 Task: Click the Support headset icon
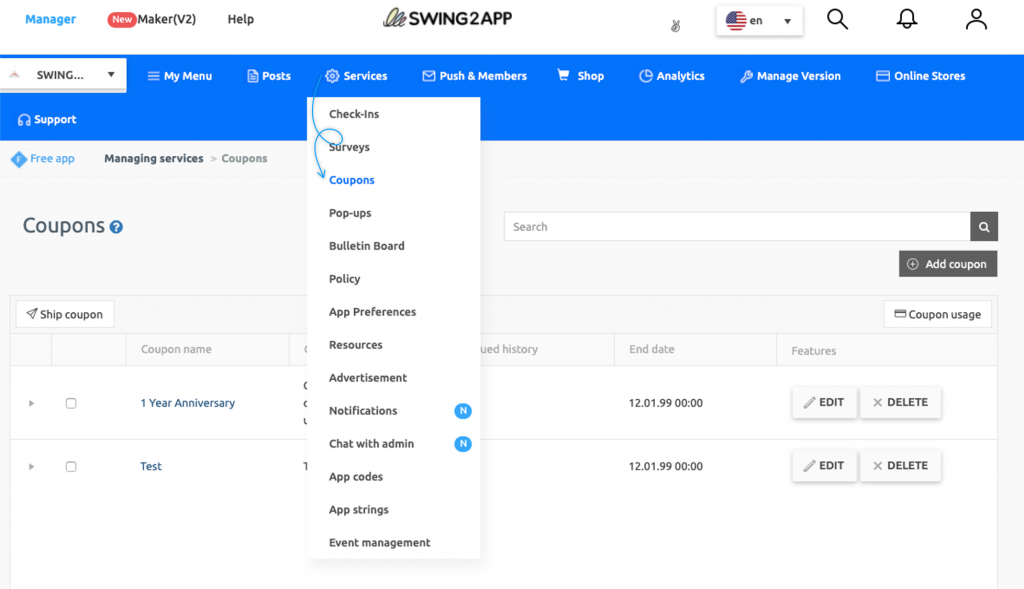coord(22,119)
